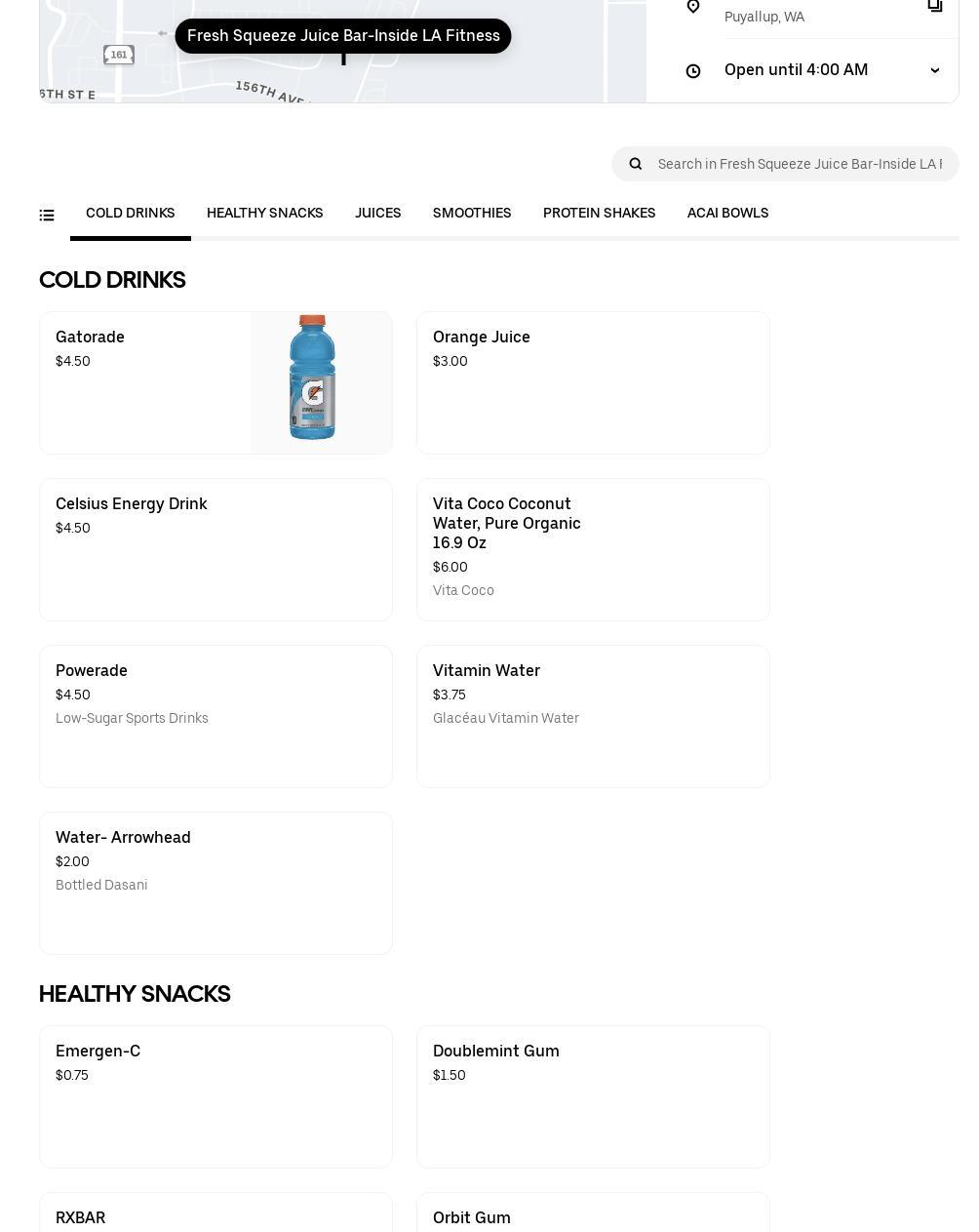979x1232 pixels.
Task: Type in the store search field
Action: 800,164
